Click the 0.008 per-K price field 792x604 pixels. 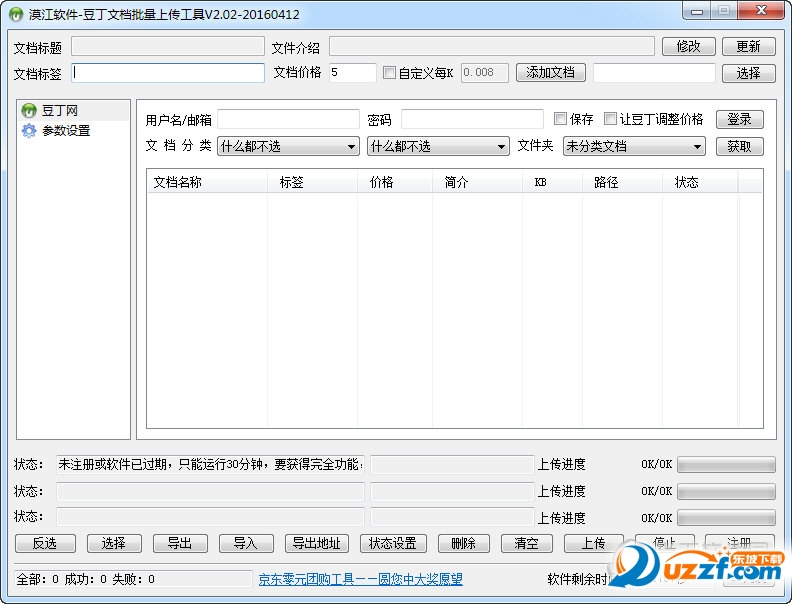tap(484, 73)
